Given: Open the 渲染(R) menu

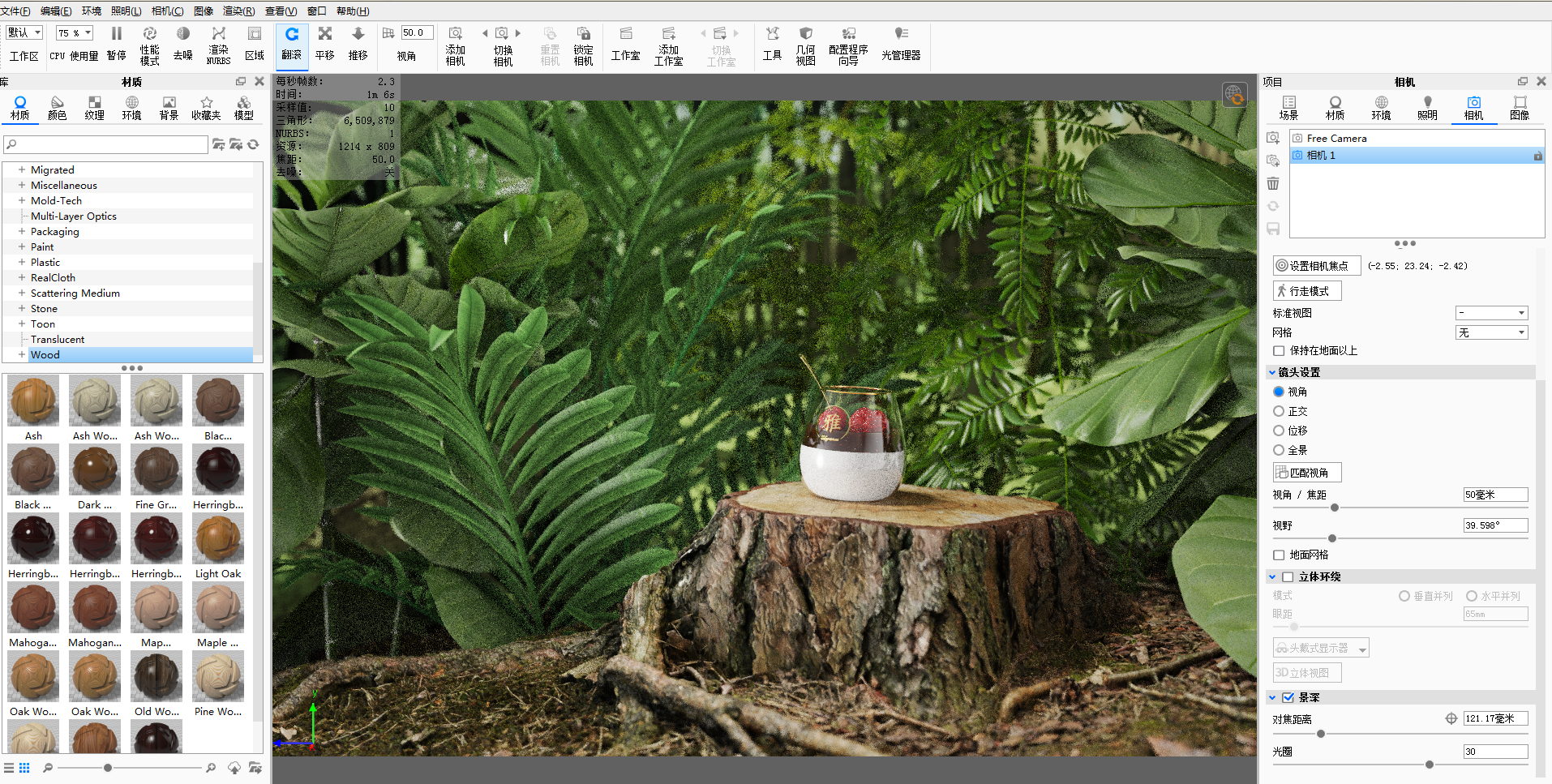Looking at the screenshot, I should coord(238,11).
